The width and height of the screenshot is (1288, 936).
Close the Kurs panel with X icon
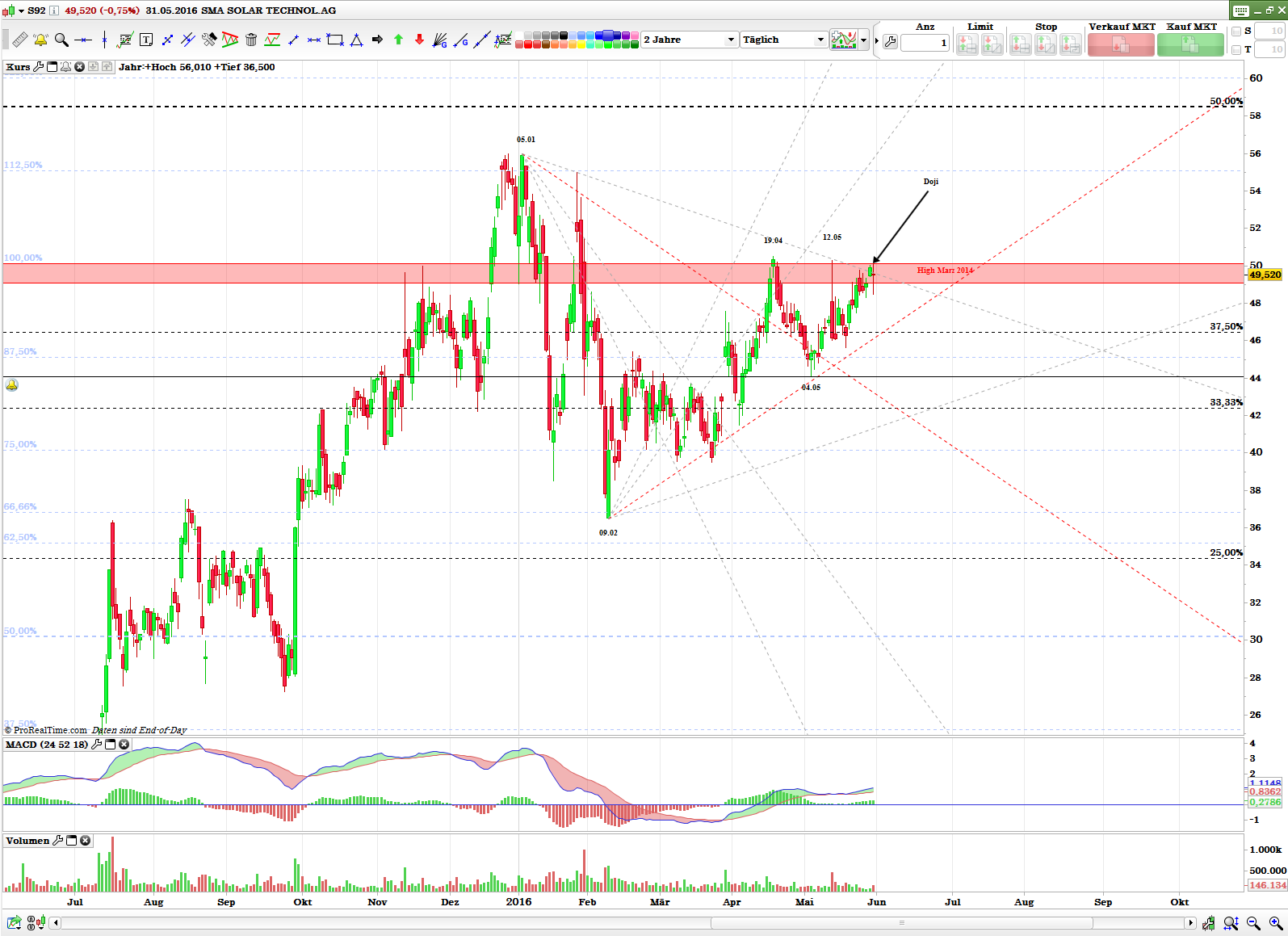pos(79,67)
